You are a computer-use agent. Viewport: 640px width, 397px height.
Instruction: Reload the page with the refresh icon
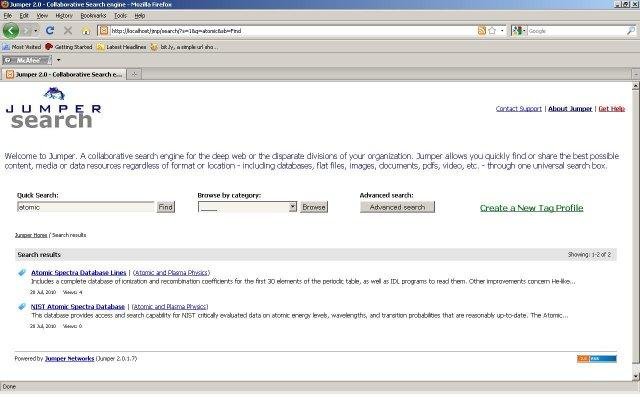click(x=50, y=31)
